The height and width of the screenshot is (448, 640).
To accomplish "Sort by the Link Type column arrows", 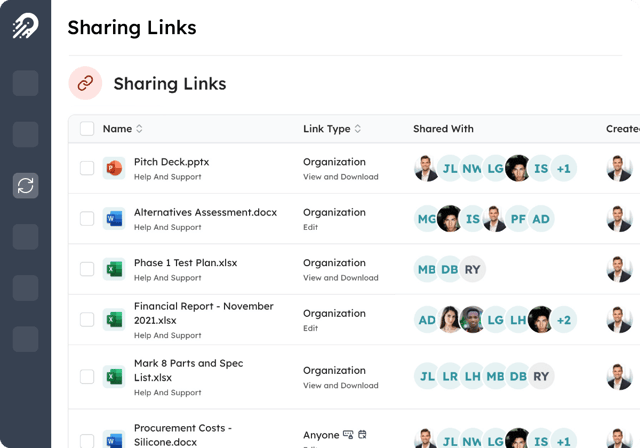I will (x=358, y=129).
